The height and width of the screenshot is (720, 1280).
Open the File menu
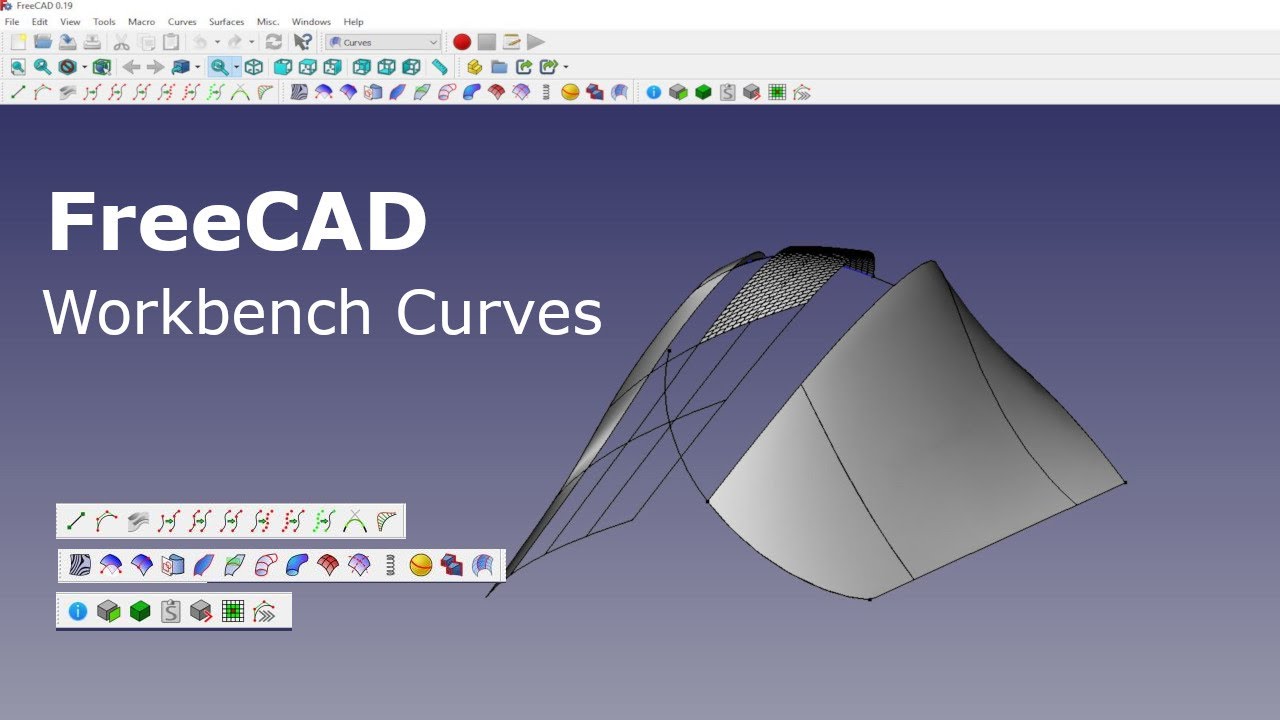coord(12,21)
